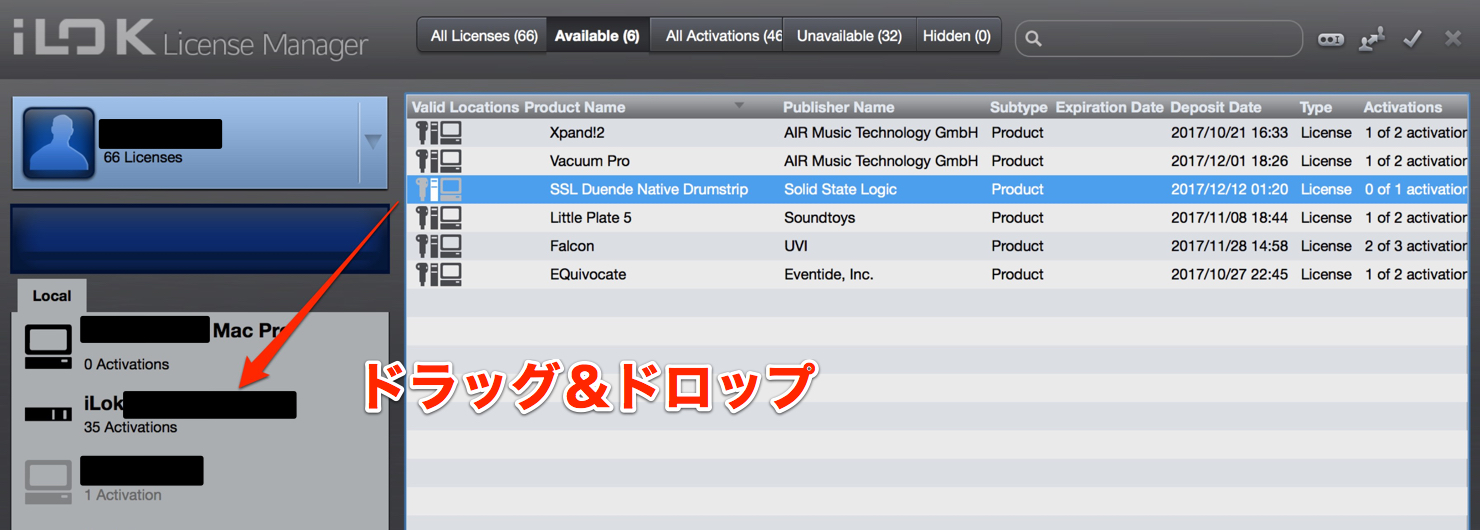Click publisher Eventide, Inc. cell

tap(828, 274)
